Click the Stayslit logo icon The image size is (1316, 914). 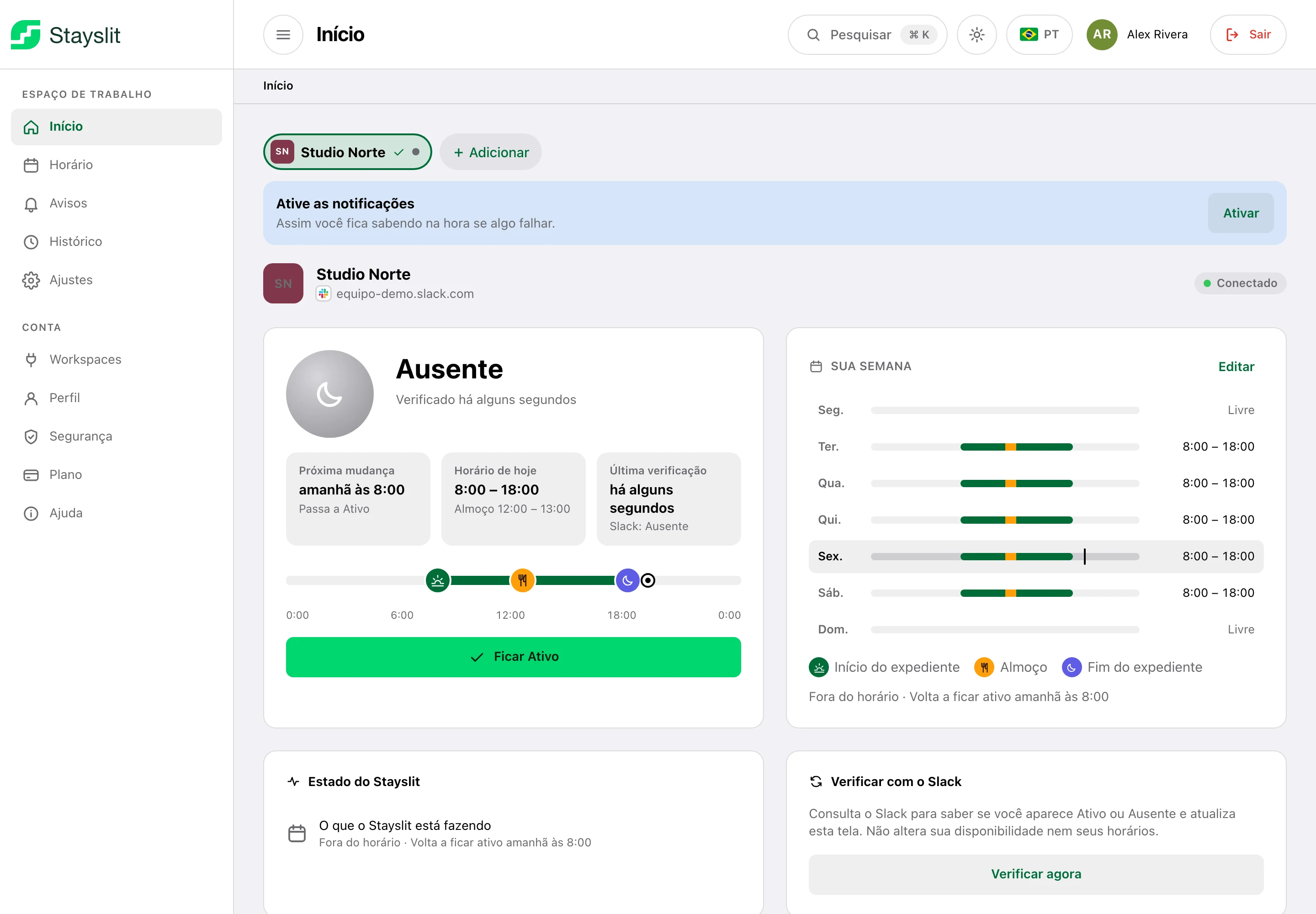[26, 35]
